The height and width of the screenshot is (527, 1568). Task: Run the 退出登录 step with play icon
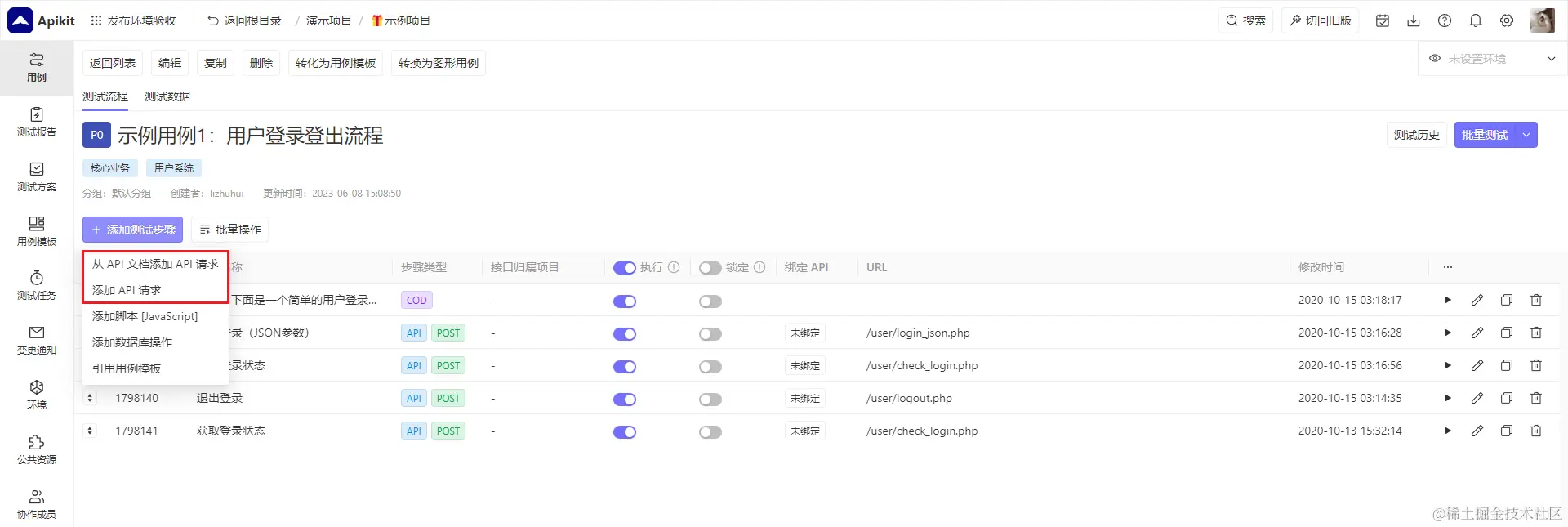pos(1448,398)
